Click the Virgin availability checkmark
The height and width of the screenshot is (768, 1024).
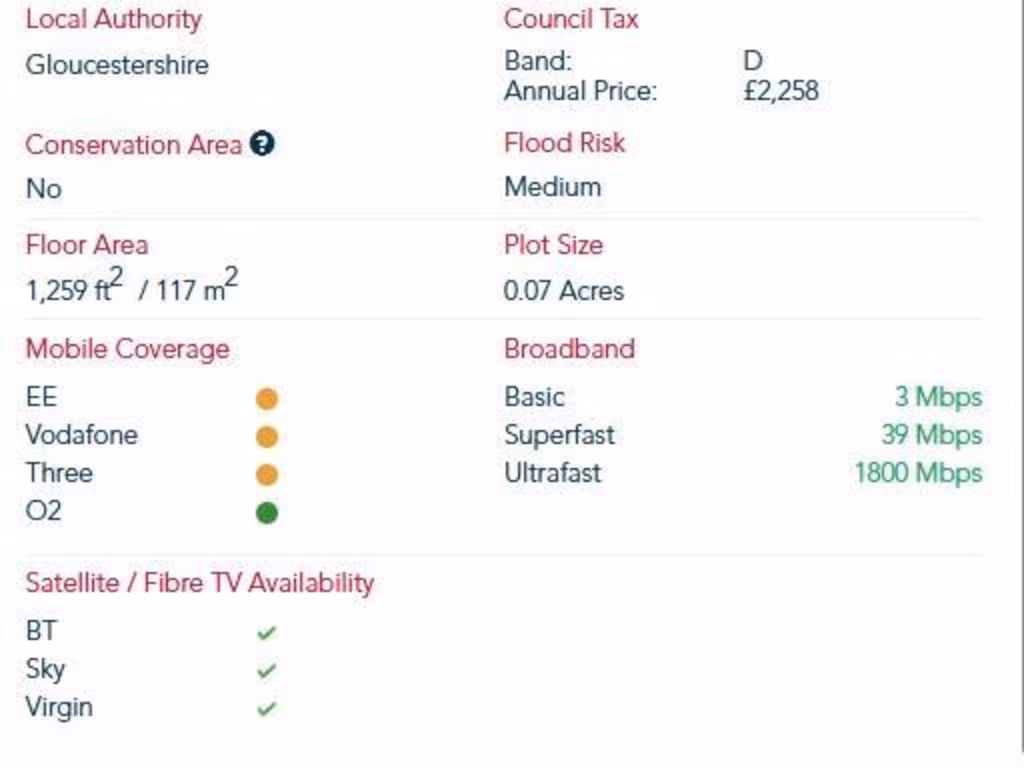tap(266, 708)
